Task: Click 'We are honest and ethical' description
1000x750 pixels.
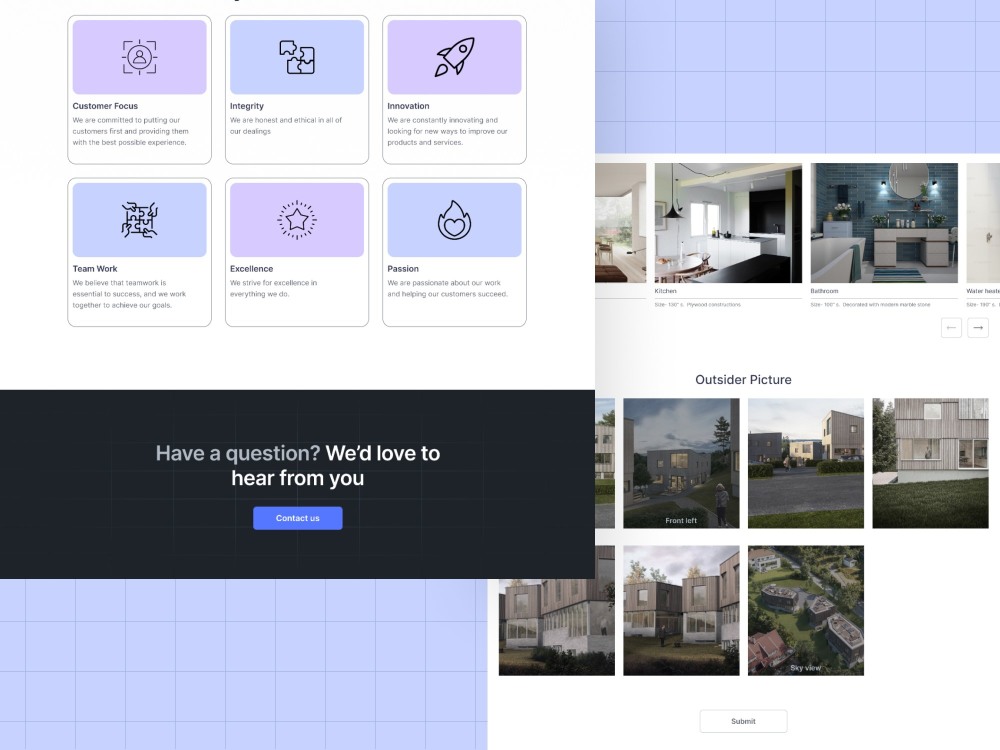Action: 286,126
